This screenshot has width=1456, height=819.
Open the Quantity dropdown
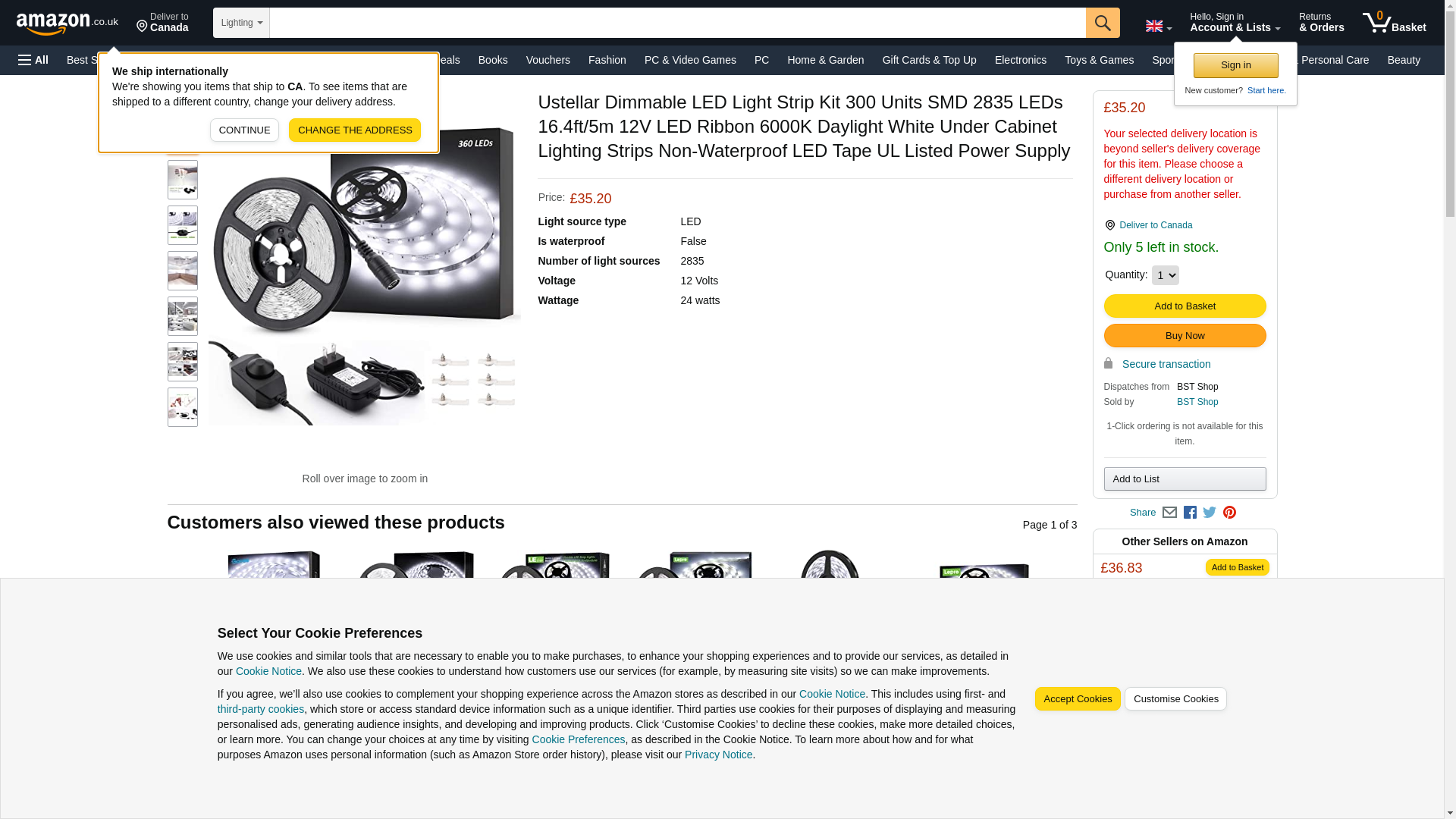(1165, 275)
